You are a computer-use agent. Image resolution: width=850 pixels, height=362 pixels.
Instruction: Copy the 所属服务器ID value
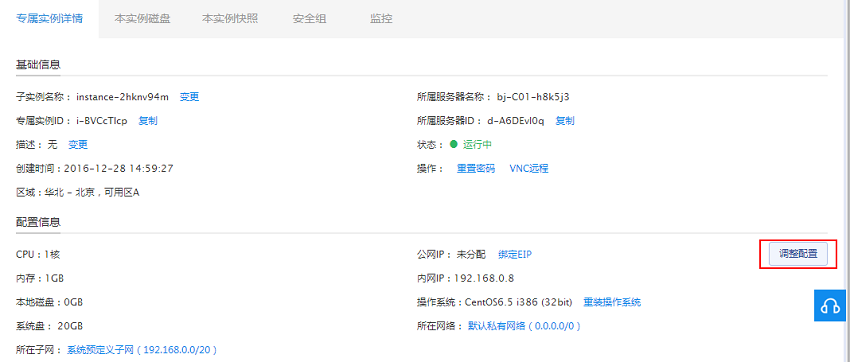point(565,121)
